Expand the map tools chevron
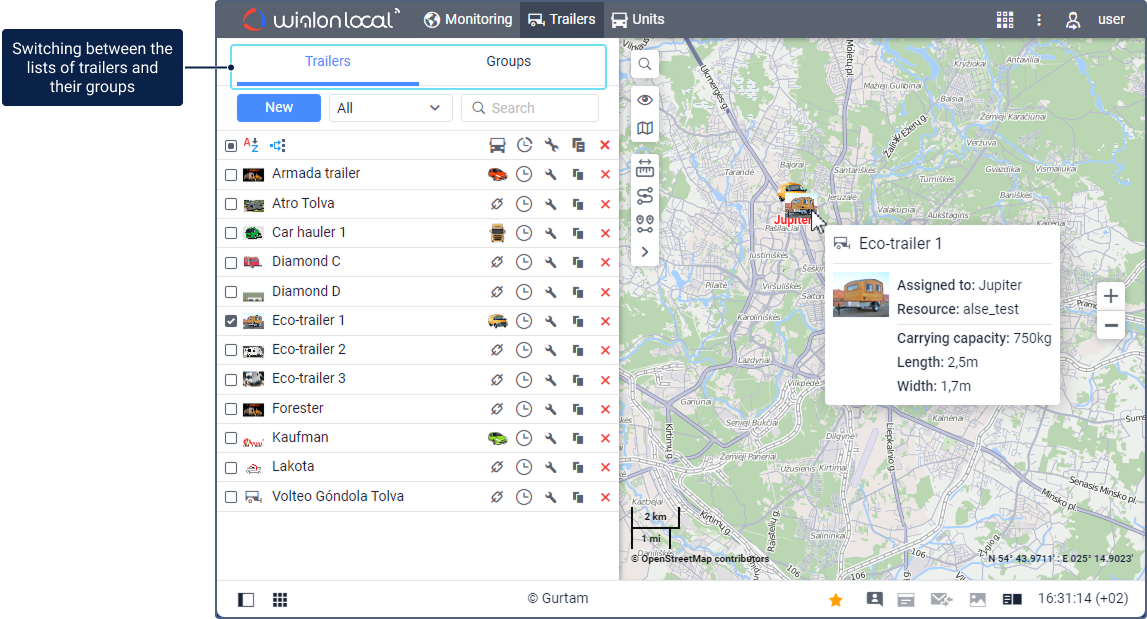The image size is (1147, 619). (644, 252)
